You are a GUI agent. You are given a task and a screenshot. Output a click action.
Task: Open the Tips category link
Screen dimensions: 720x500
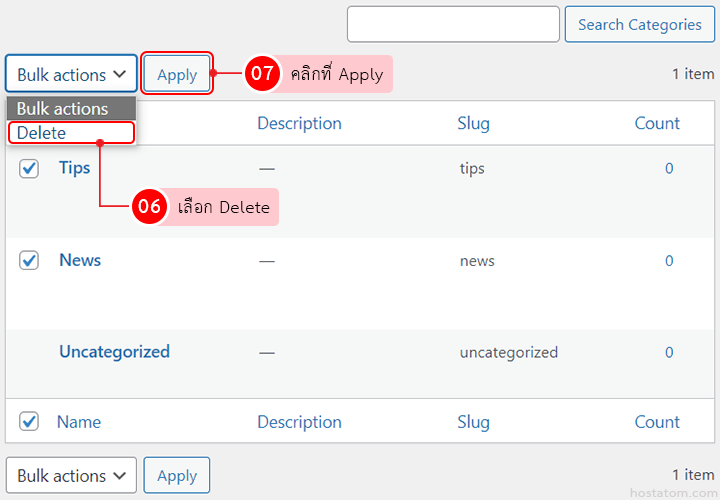tap(75, 168)
